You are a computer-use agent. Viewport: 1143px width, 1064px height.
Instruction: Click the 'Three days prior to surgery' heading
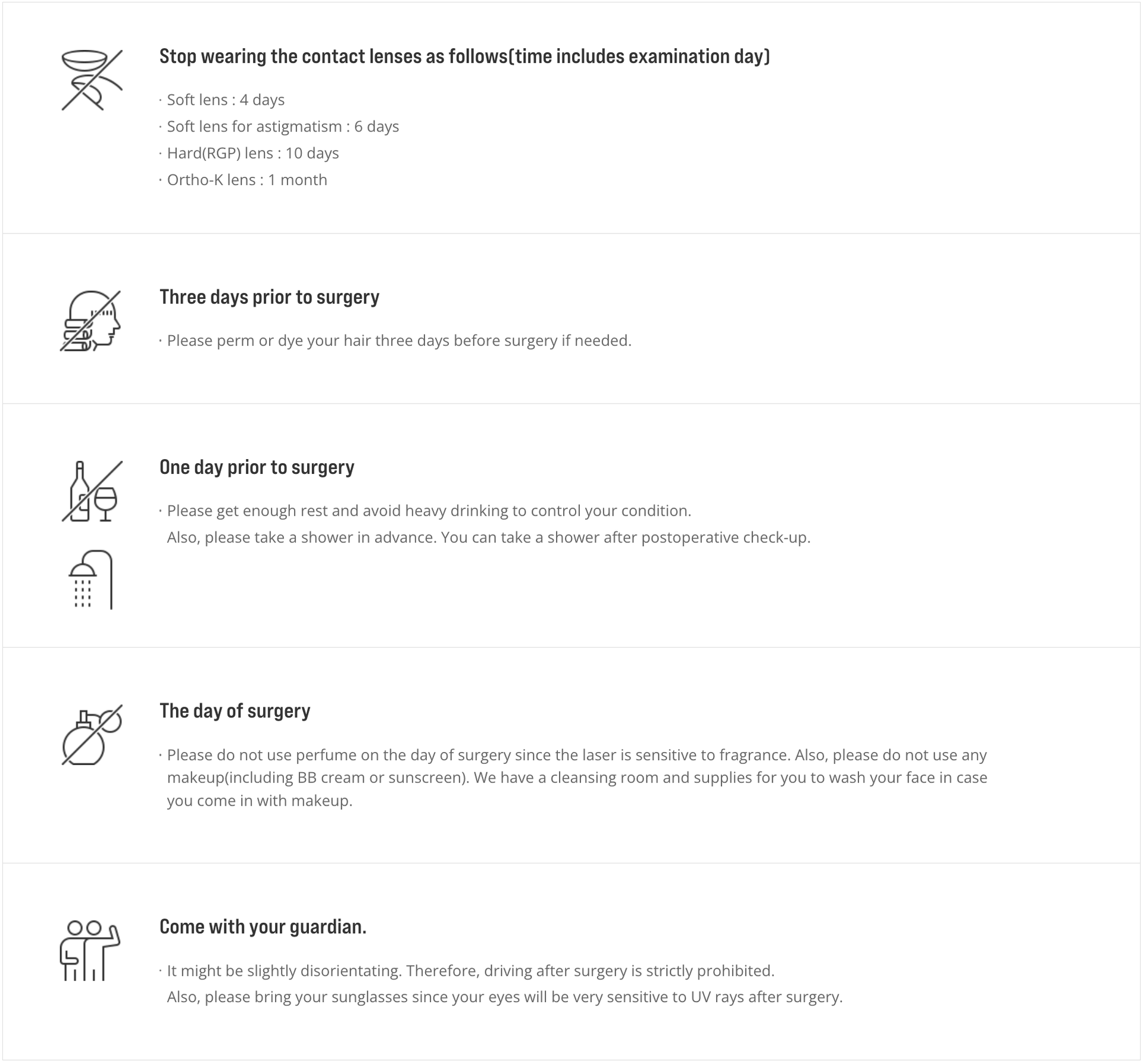[x=269, y=297]
